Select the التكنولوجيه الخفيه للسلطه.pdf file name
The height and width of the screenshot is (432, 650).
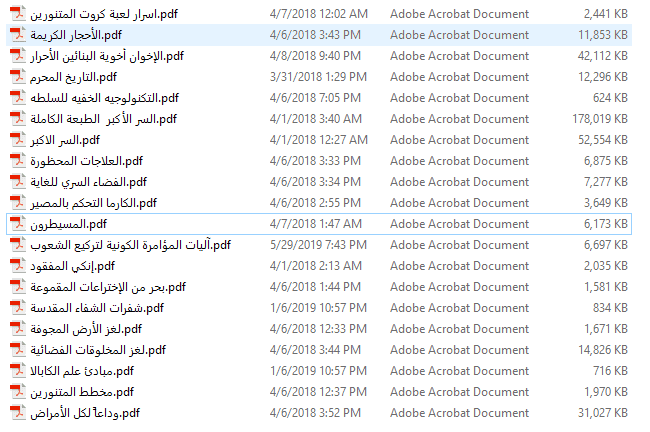tap(104, 98)
